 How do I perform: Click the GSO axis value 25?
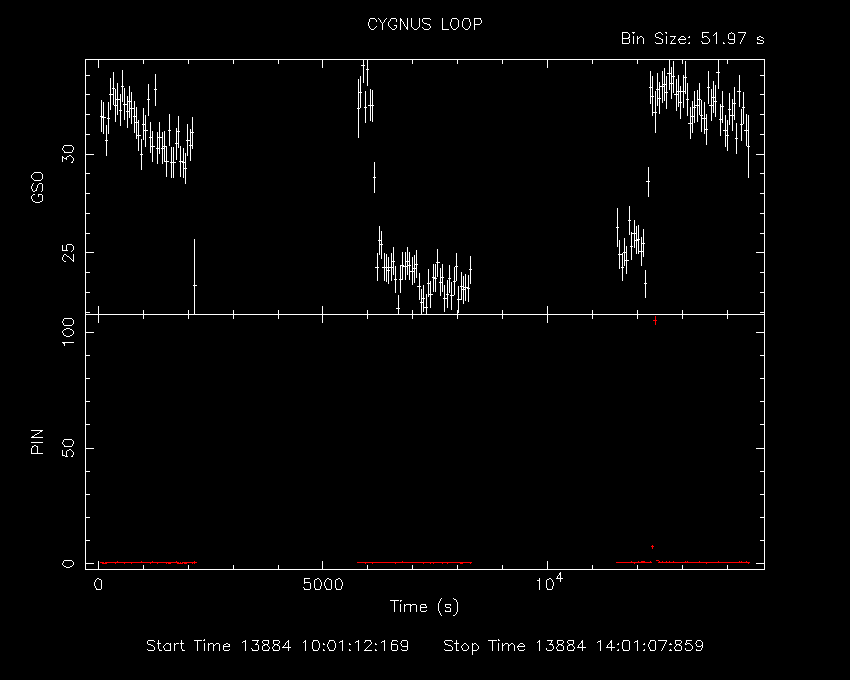click(x=68, y=253)
